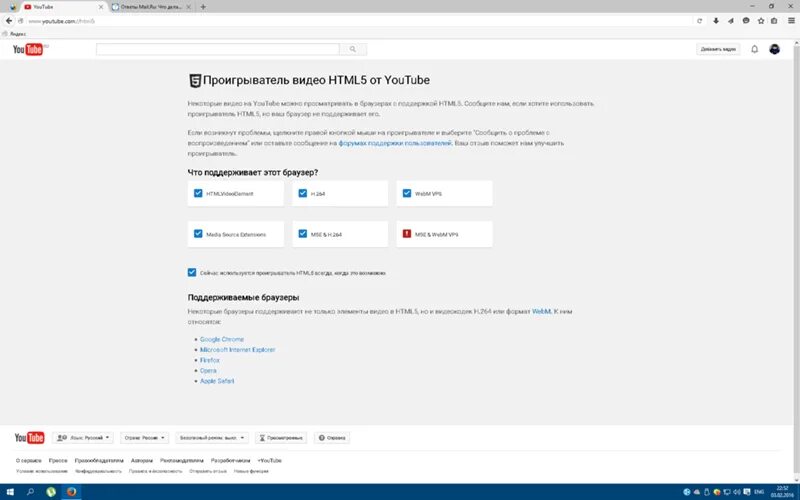Open the форумах поддержки пользователей link

[x=395, y=143]
